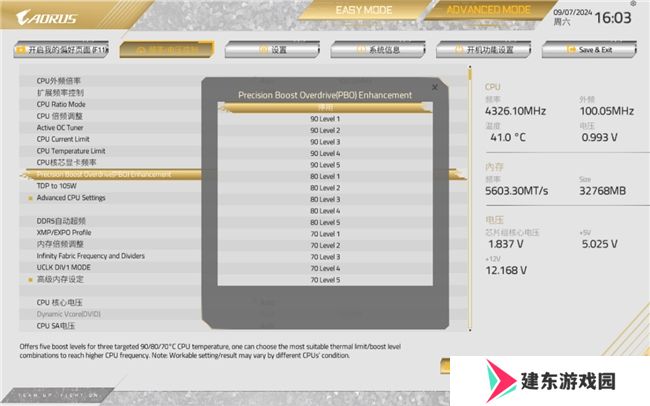Select 80 Level 3 option
Image resolution: width=650 pixels, height=406 pixels.
click(325, 199)
